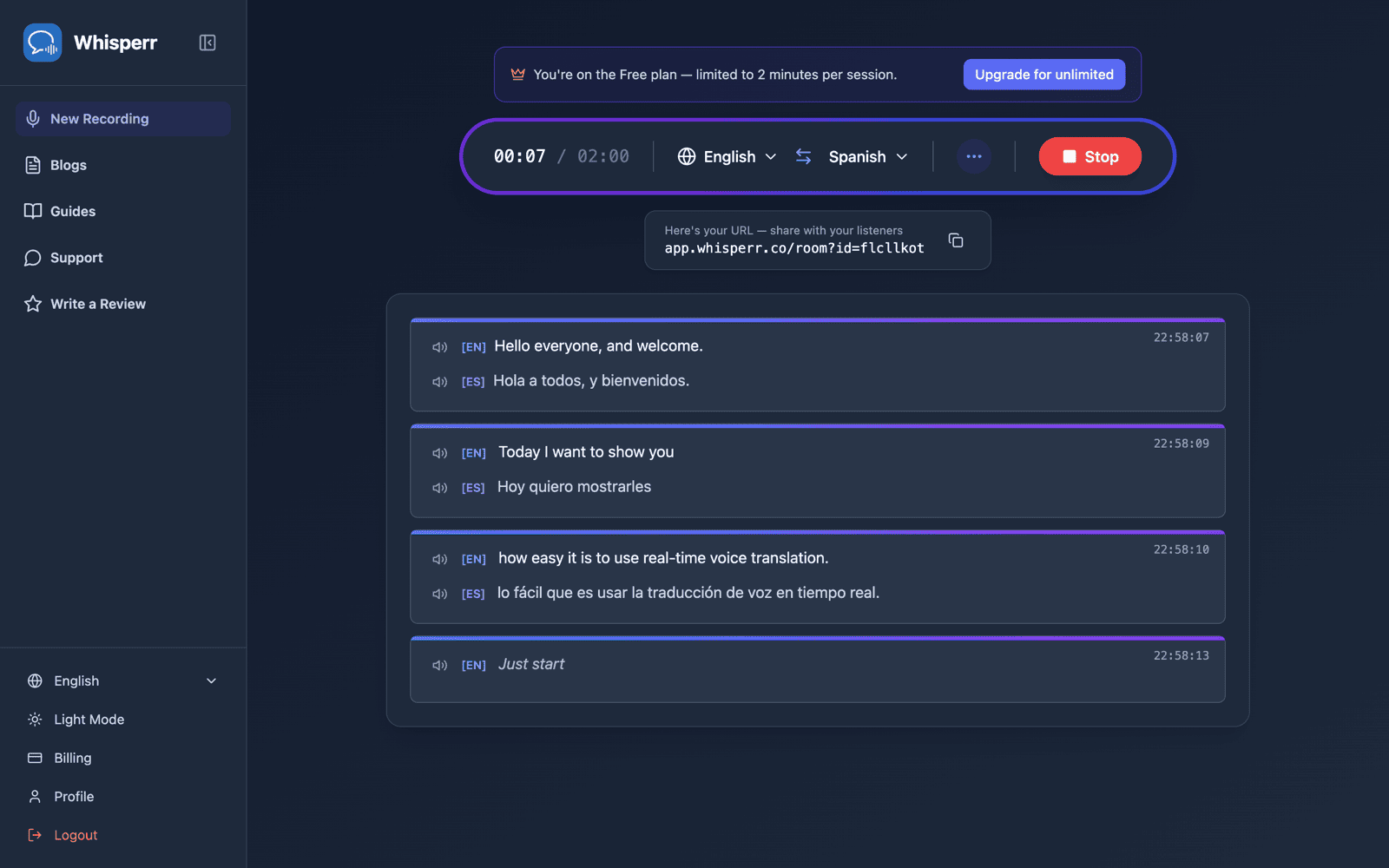1389x868 pixels.
Task: Click the crown icon in Free plan banner
Action: 518,75
